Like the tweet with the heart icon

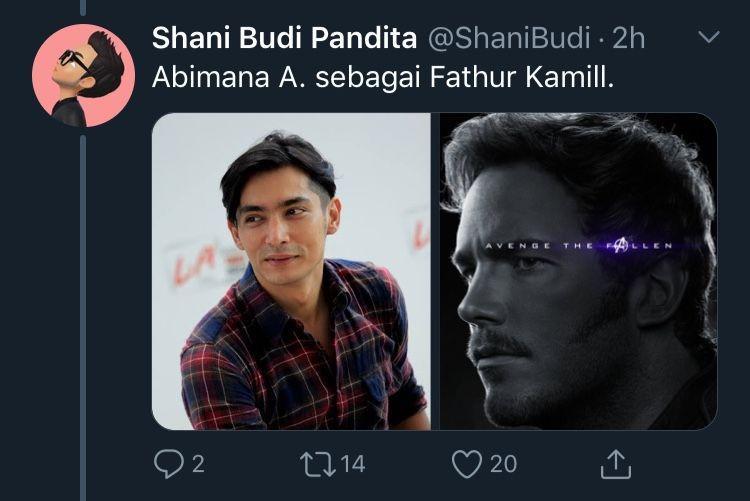pyautogui.click(x=467, y=464)
